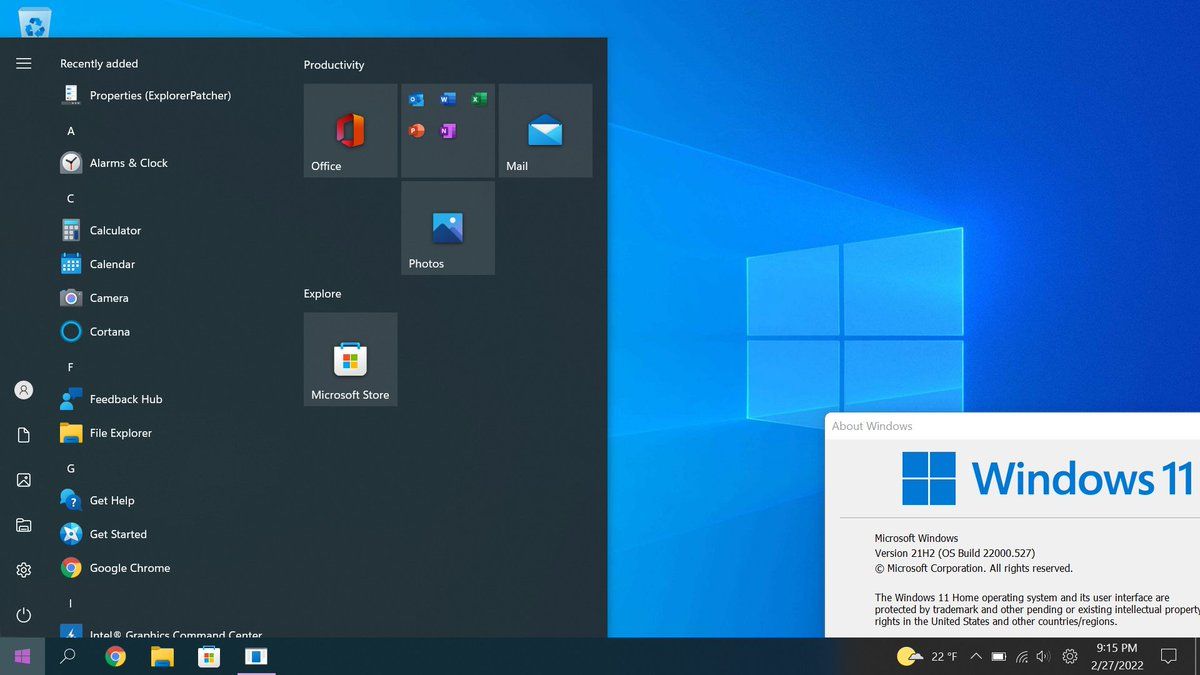
Task: Select File Explorer in app list
Action: (120, 433)
